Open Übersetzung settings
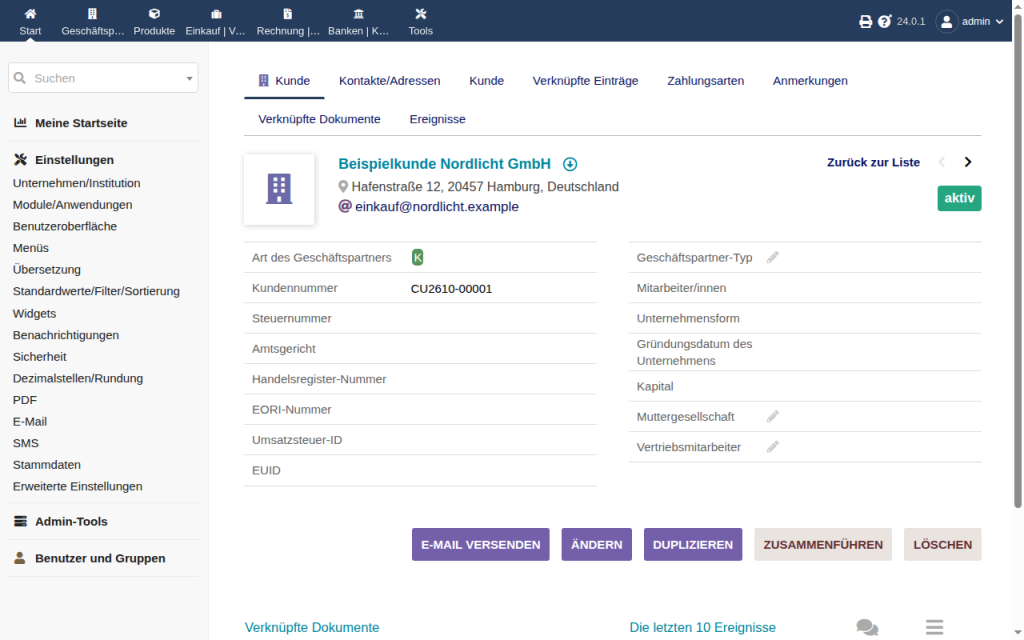The image size is (1024, 640). (46, 270)
